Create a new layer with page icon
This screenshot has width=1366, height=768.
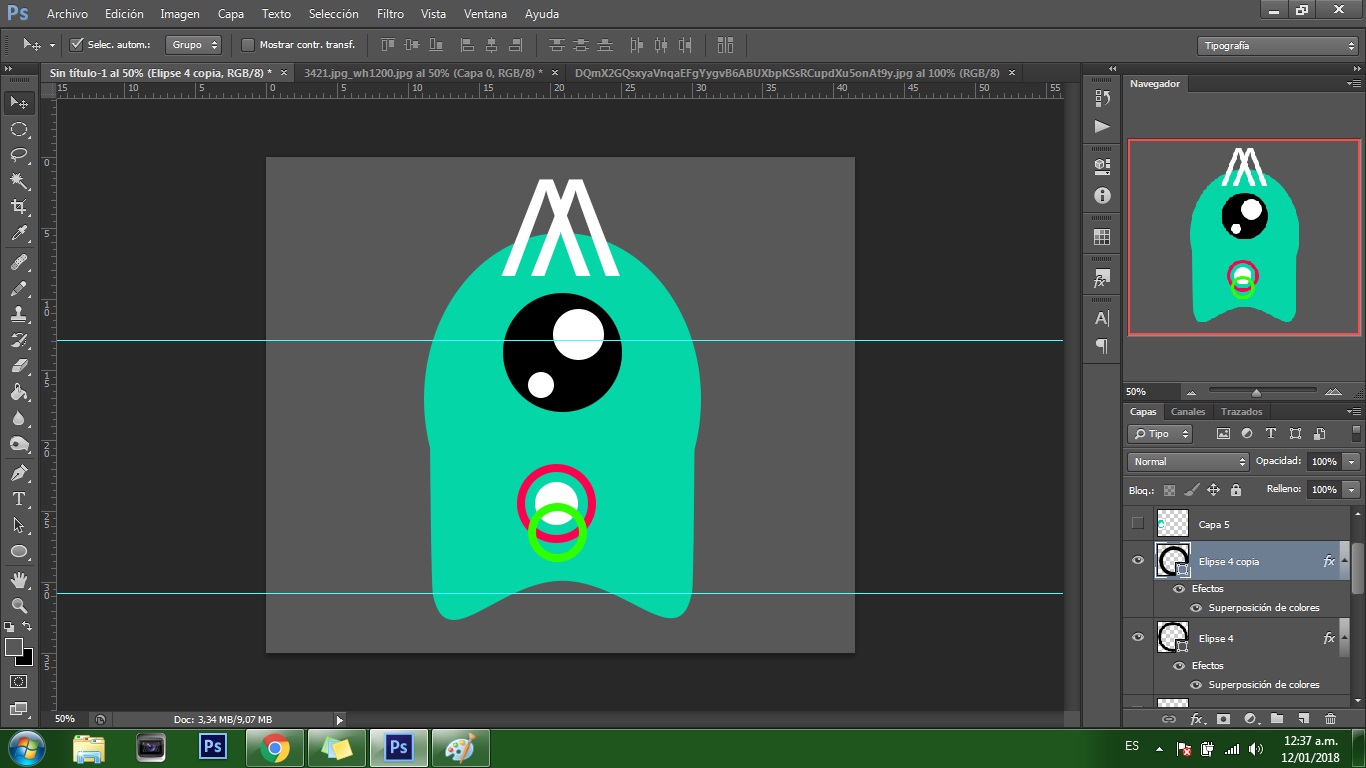pos(1304,719)
